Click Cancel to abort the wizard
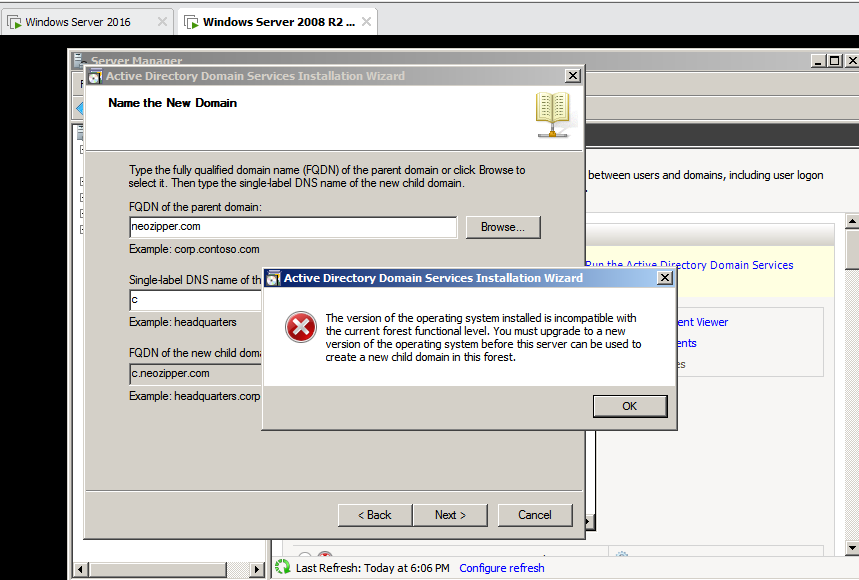Screen dimensions: 859x580 535,514
